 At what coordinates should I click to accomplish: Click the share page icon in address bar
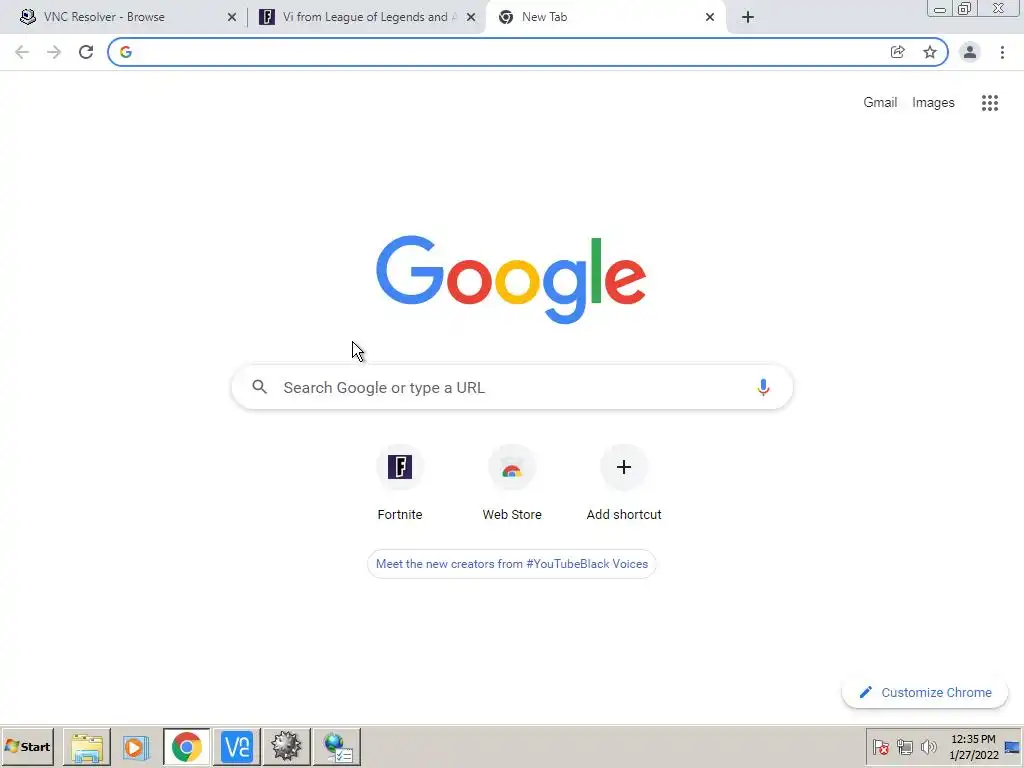(x=898, y=52)
